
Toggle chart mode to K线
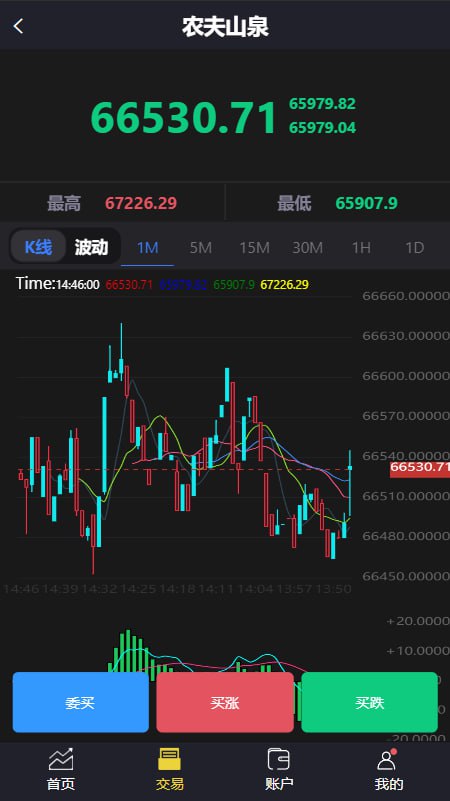pyautogui.click(x=38, y=247)
